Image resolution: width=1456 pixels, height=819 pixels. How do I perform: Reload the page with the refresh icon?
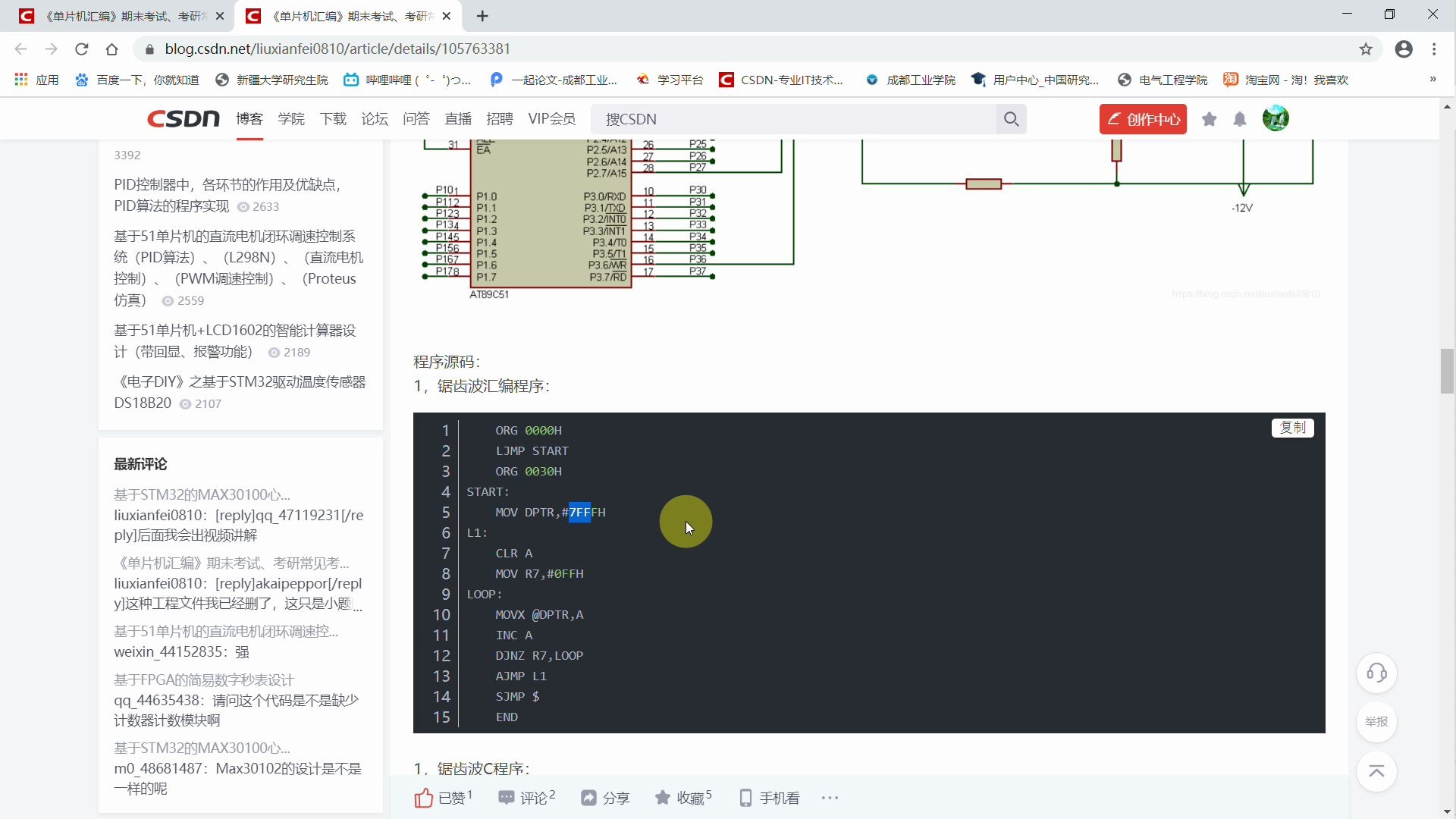click(x=82, y=49)
